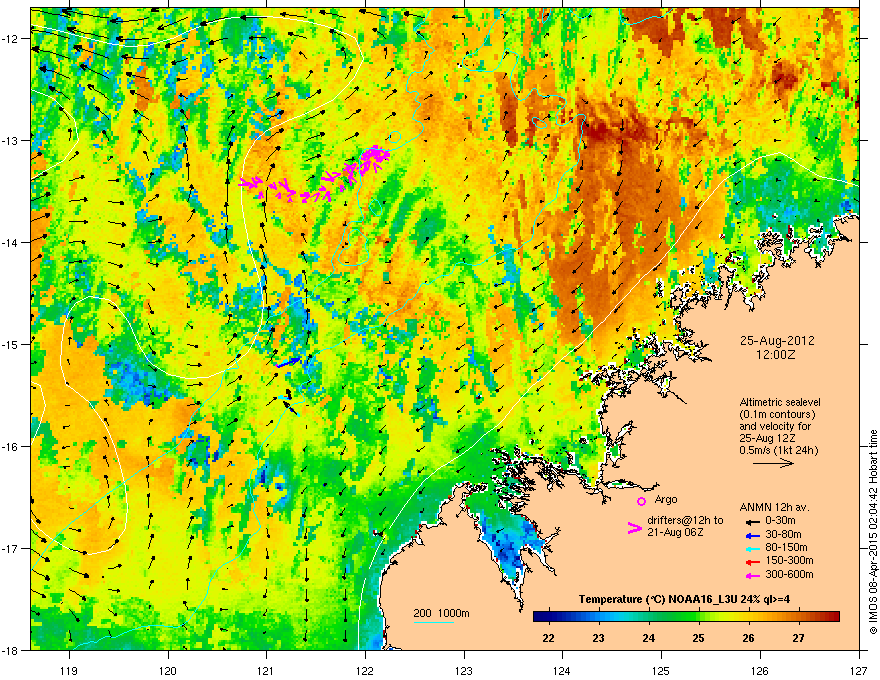Click the longitude axis label '124'
Screen dimensions: 880x680
562,670
